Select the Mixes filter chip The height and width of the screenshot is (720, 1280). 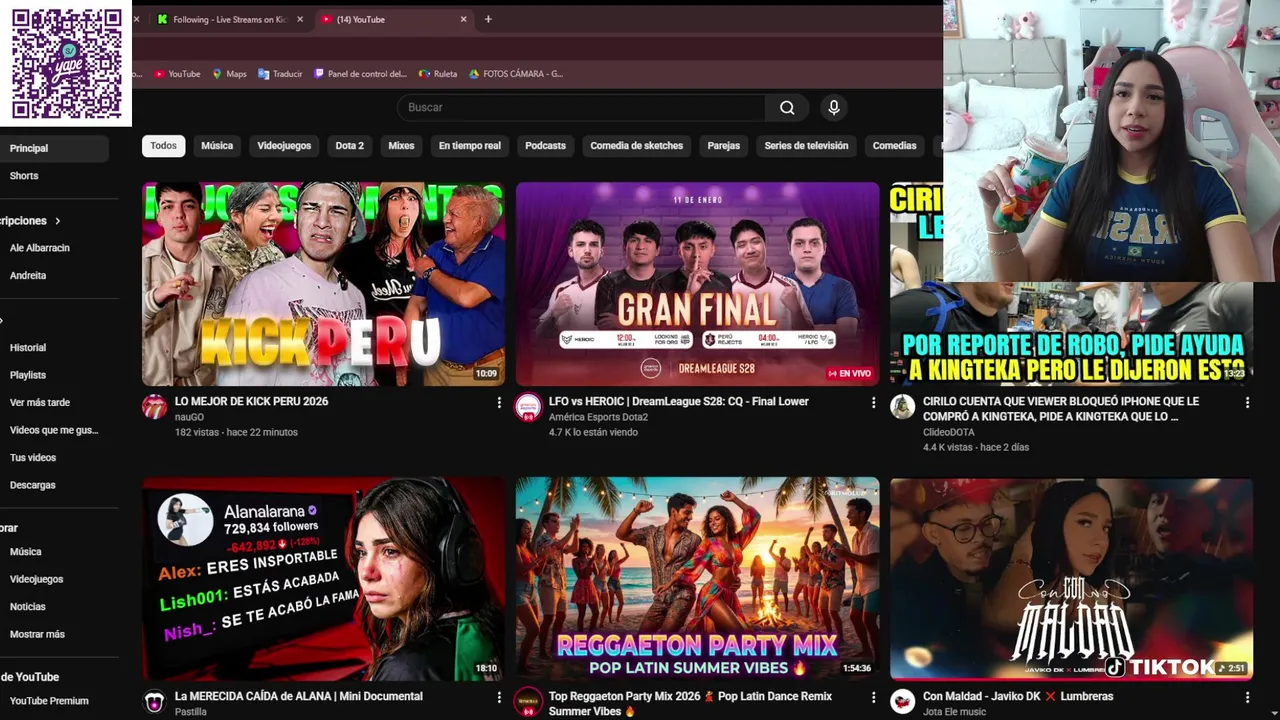click(401, 146)
